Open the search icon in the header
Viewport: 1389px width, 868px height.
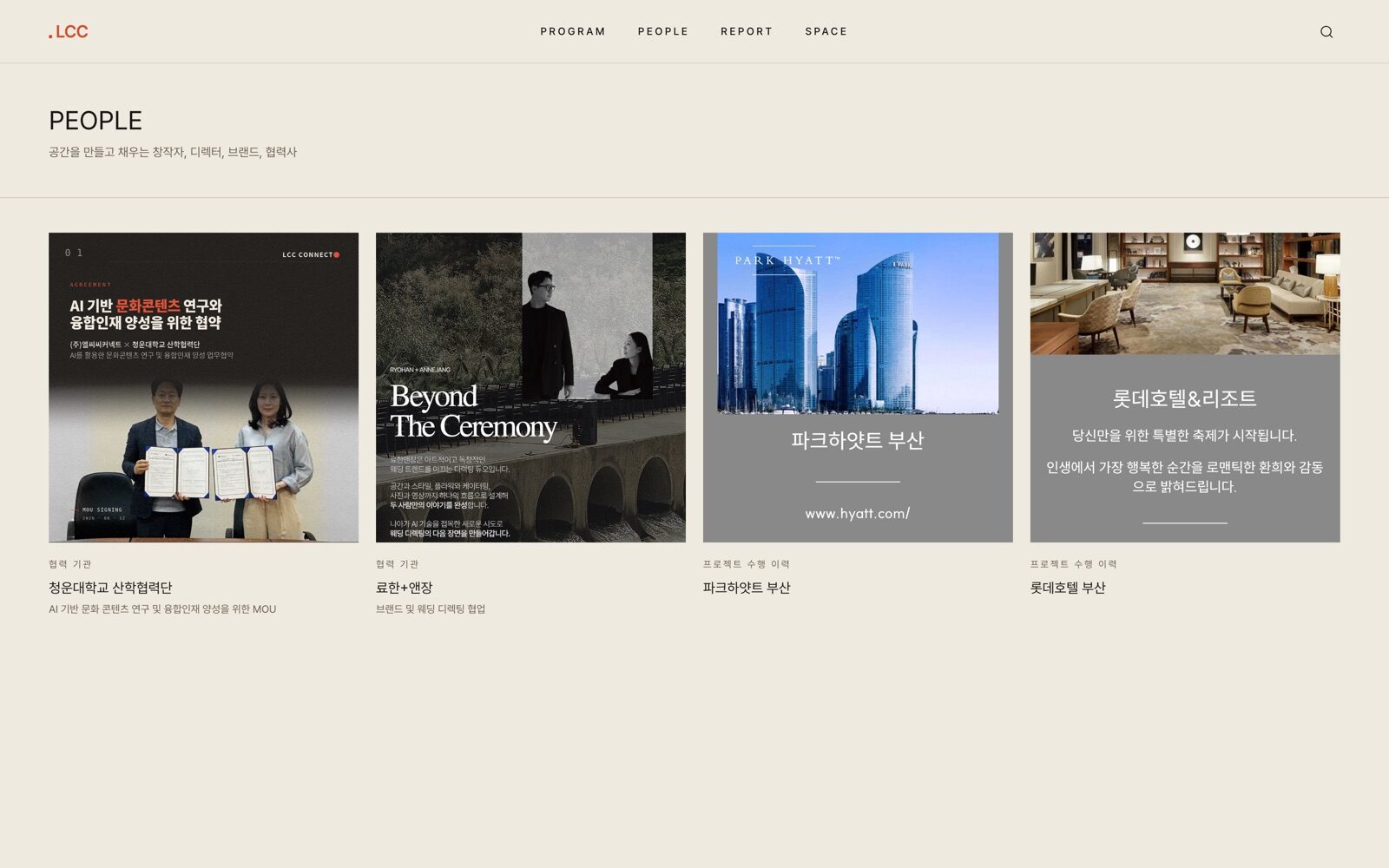point(1326,32)
